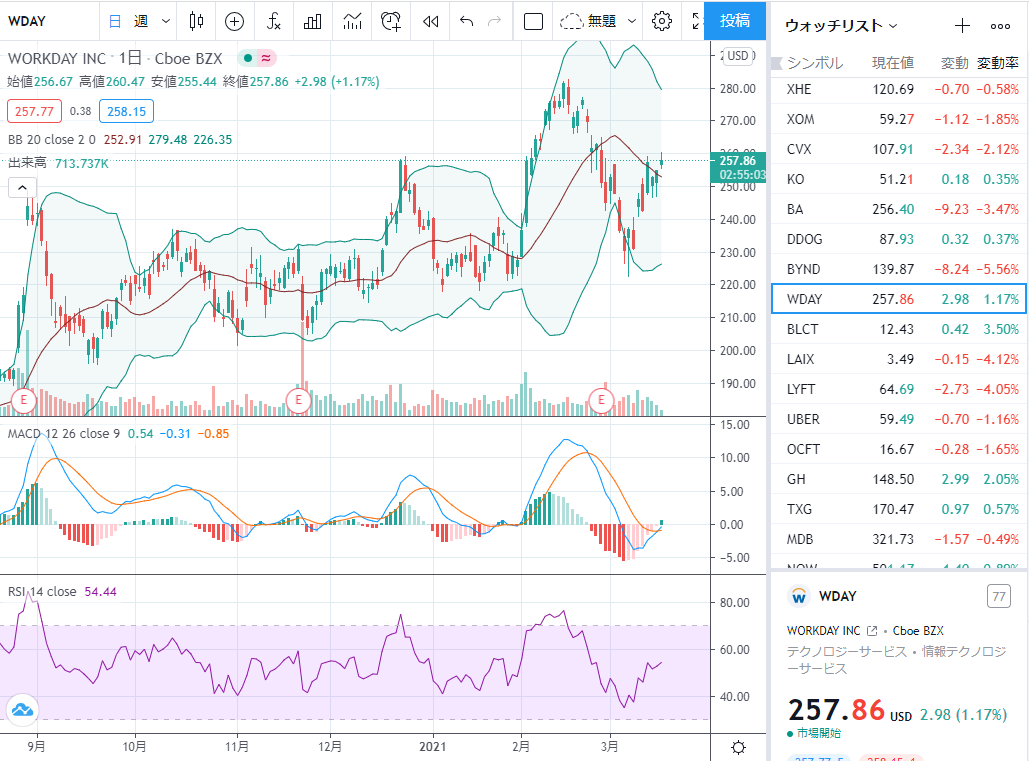The width and height of the screenshot is (1029, 761).
Task: Expand the timeframe dropdown arrow
Action: pyautogui.click(x=166, y=22)
